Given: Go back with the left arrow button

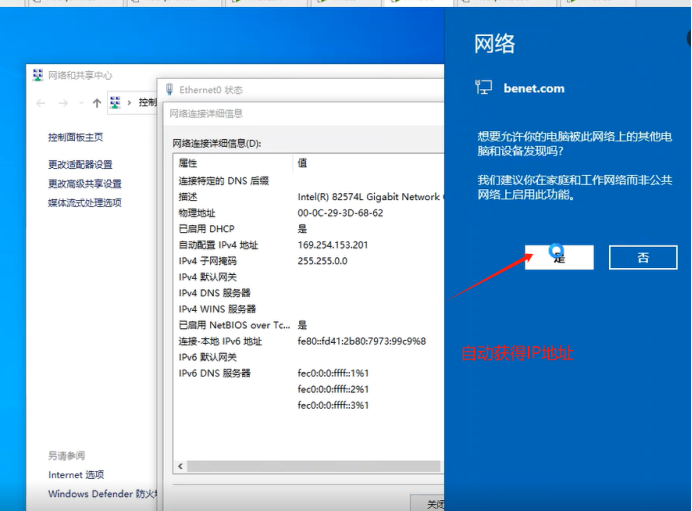Looking at the screenshot, I should pos(41,103).
